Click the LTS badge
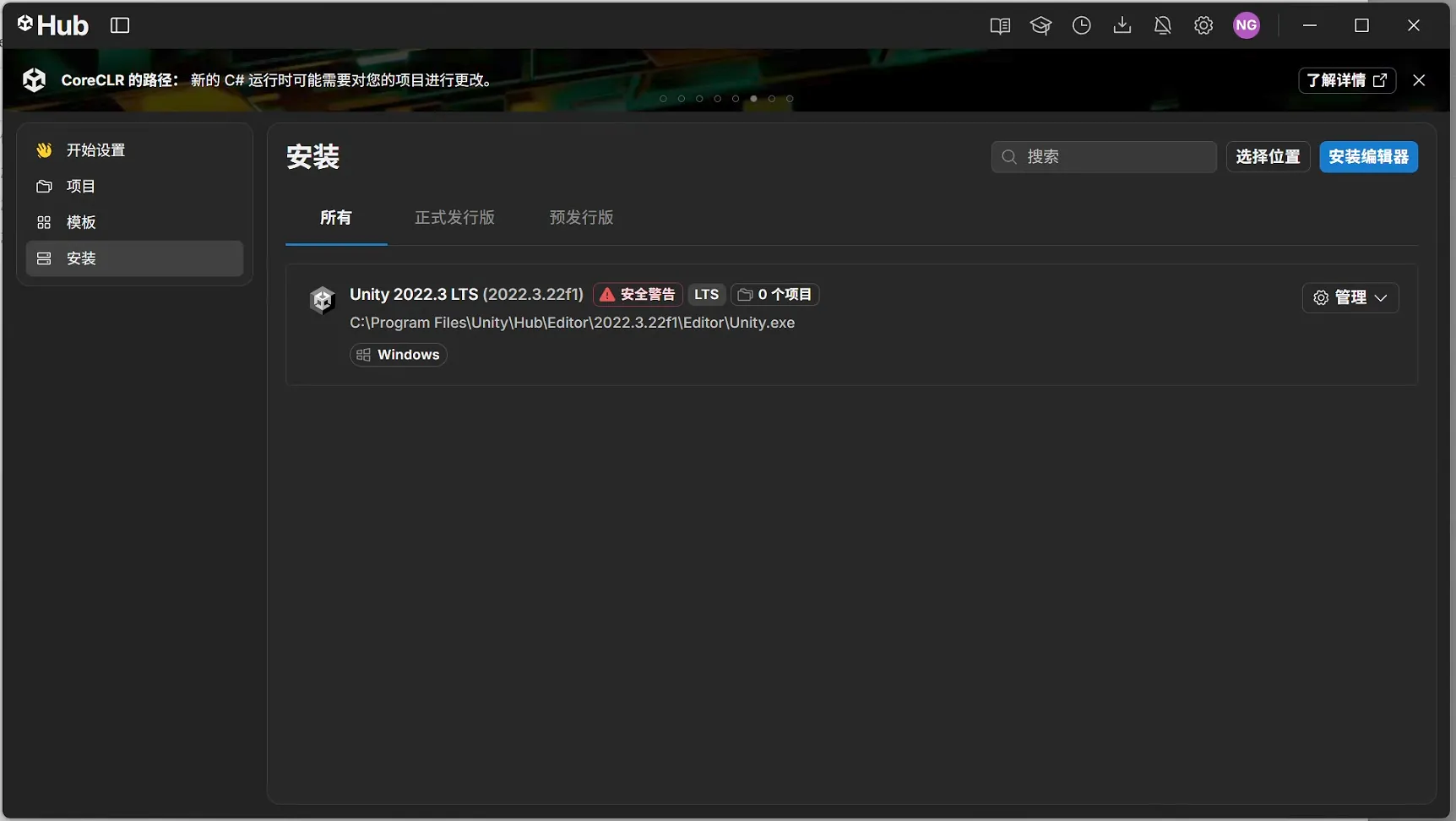The width and height of the screenshot is (1456, 821). pos(706,295)
